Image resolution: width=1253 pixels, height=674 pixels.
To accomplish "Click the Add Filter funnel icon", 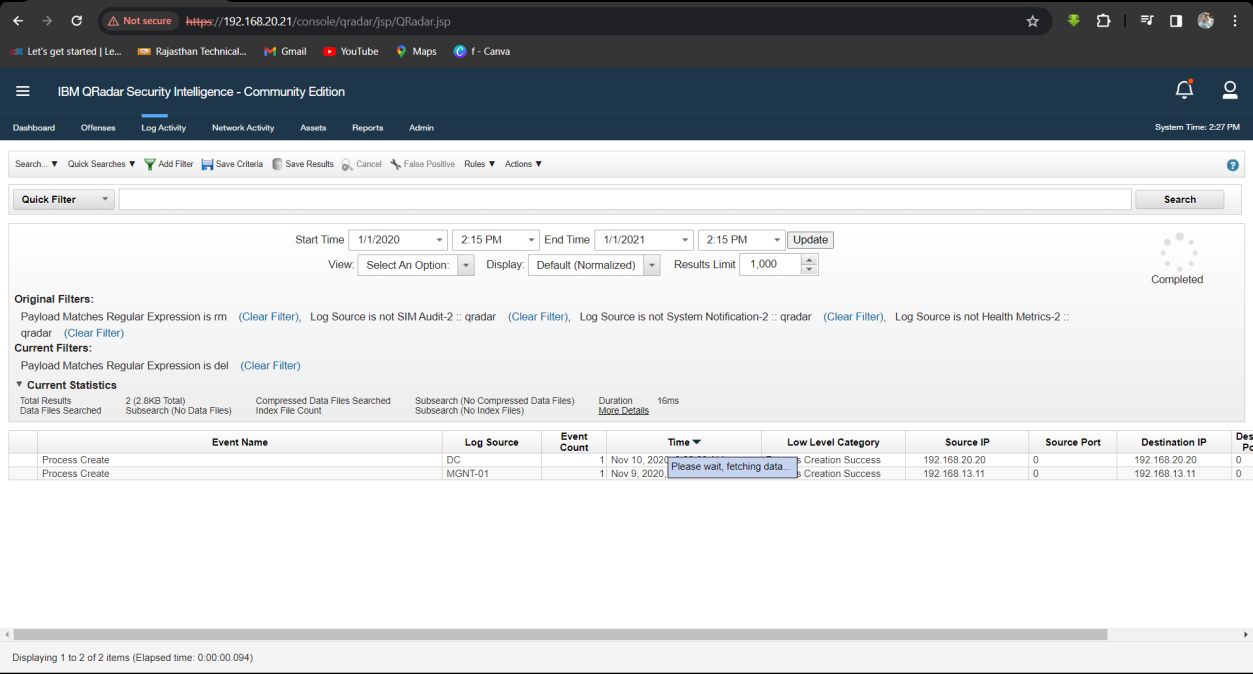I will click(x=150, y=164).
